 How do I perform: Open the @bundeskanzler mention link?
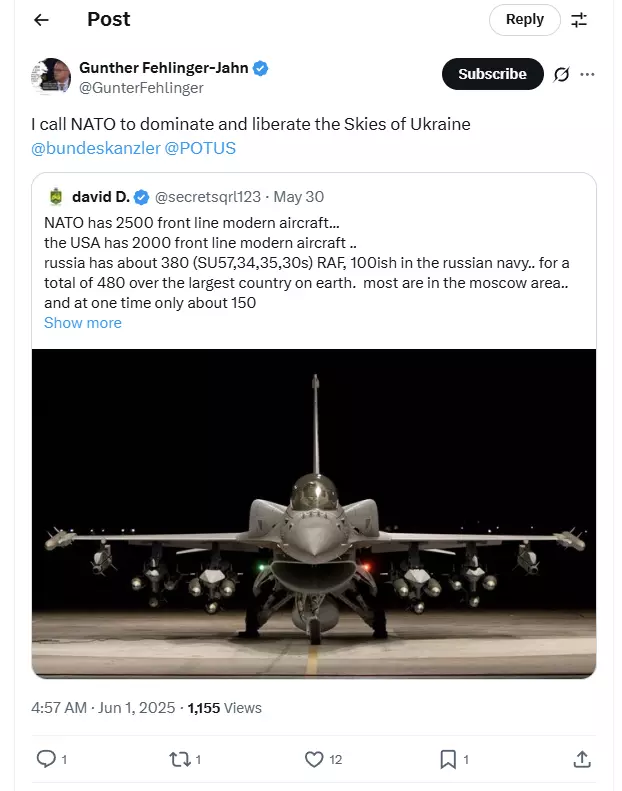pyautogui.click(x=96, y=148)
